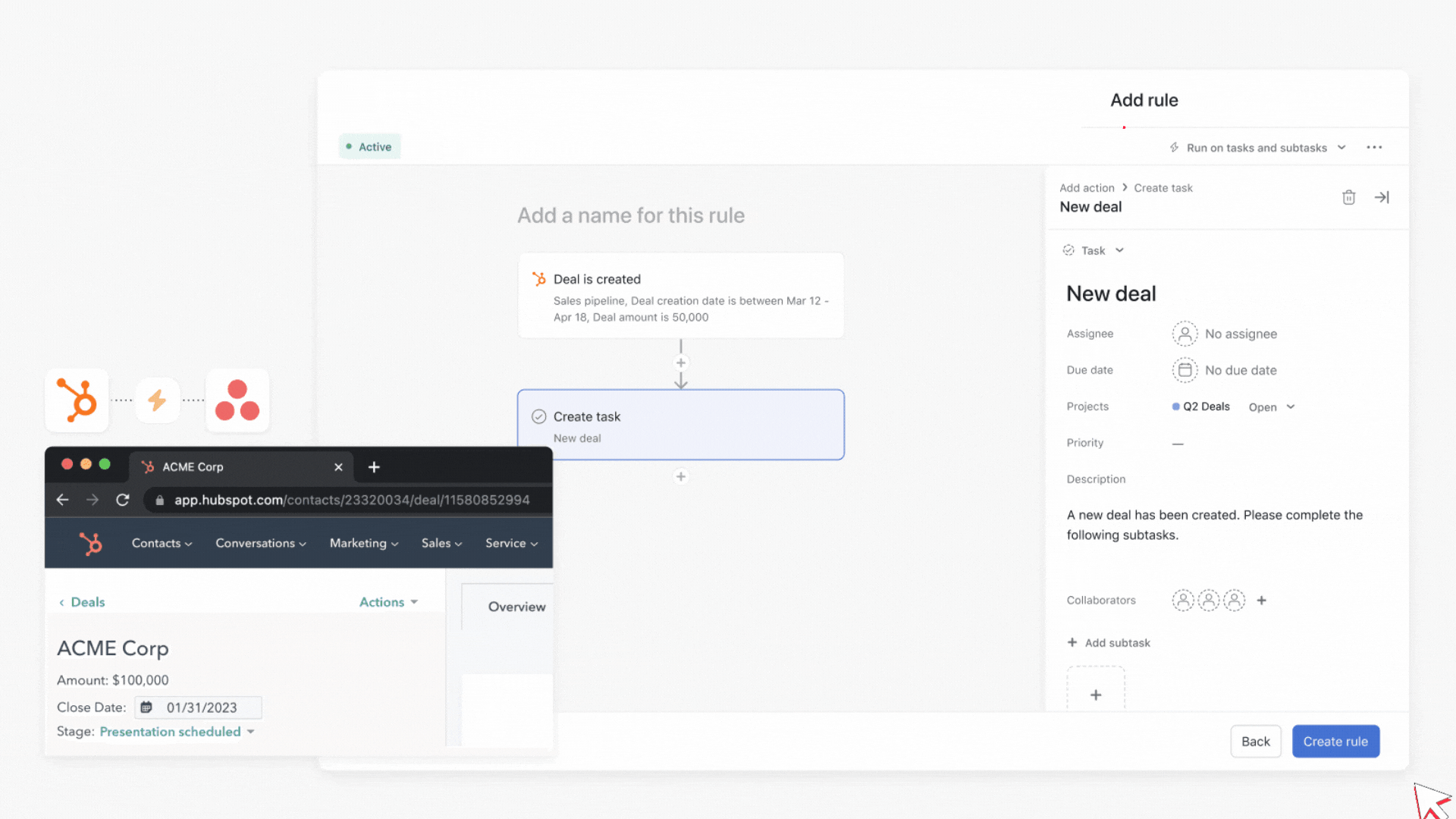Click the lightning bolt integration icon
1456x819 pixels.
coord(157,400)
